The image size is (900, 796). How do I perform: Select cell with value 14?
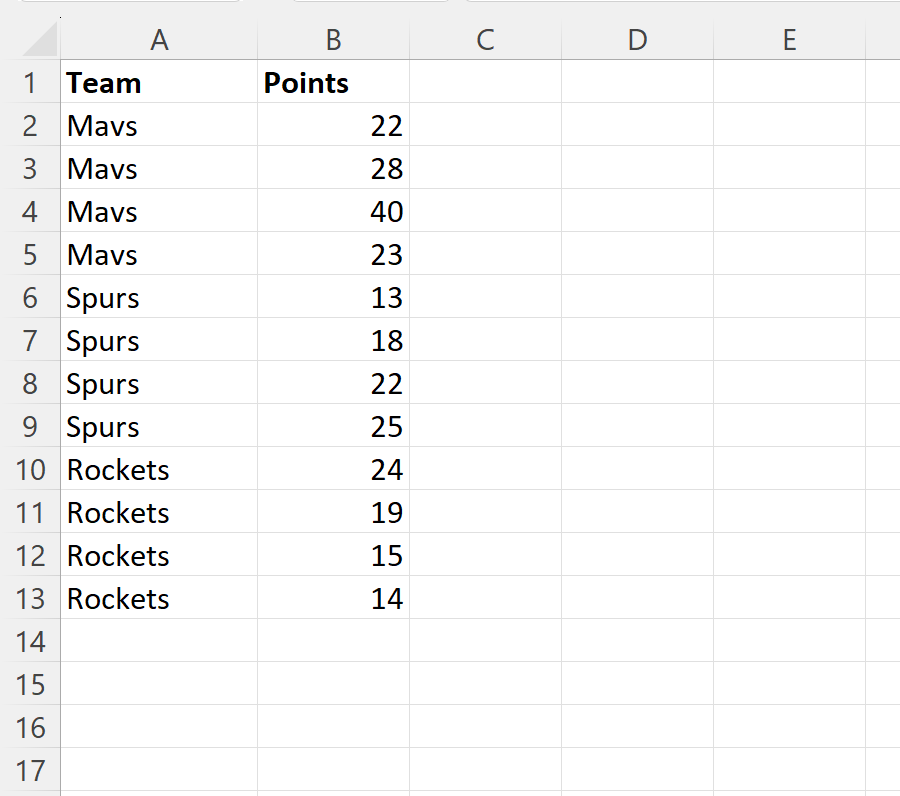pyautogui.click(x=333, y=598)
